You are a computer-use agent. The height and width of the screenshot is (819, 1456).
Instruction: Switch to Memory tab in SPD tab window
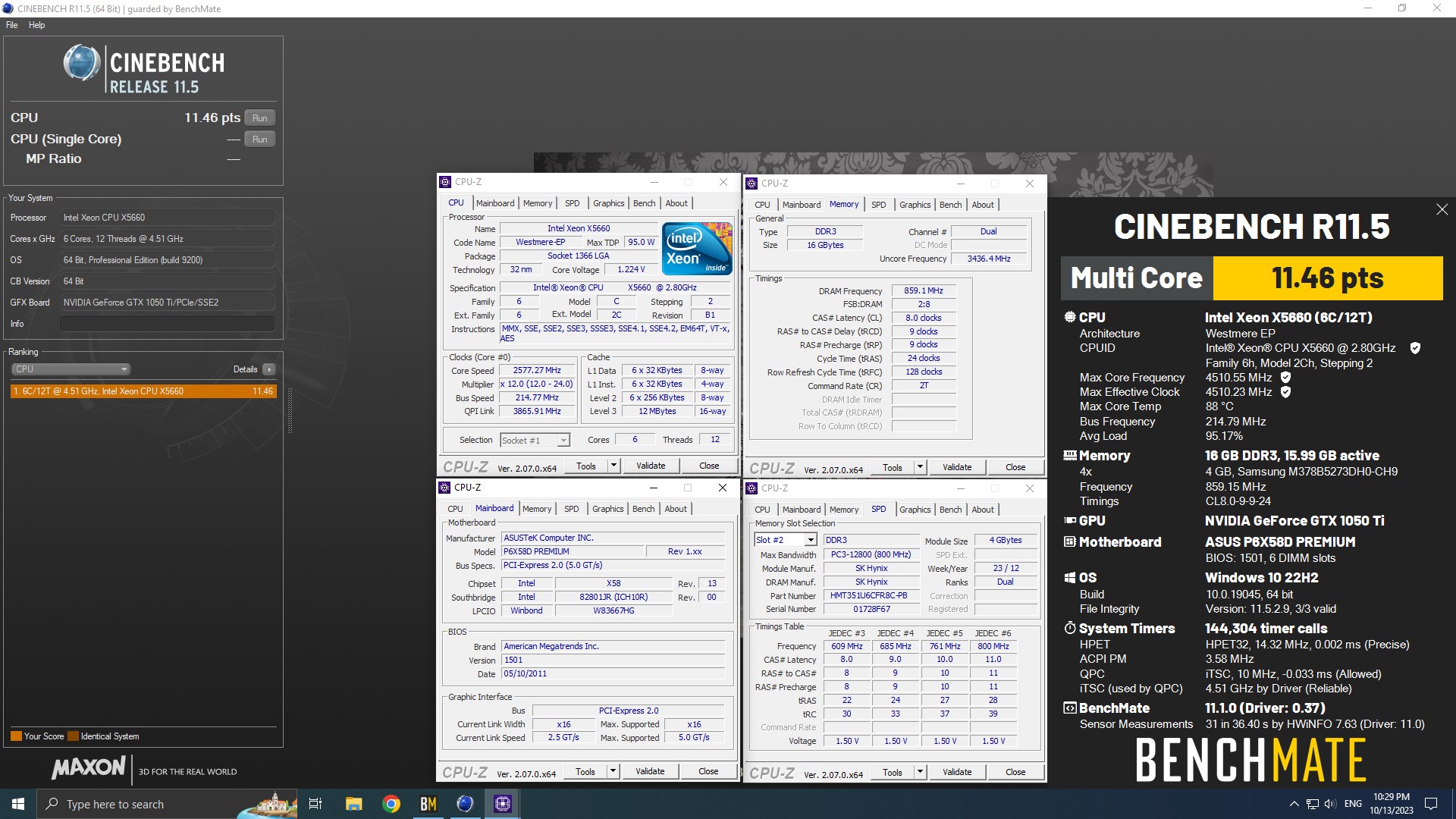point(843,510)
